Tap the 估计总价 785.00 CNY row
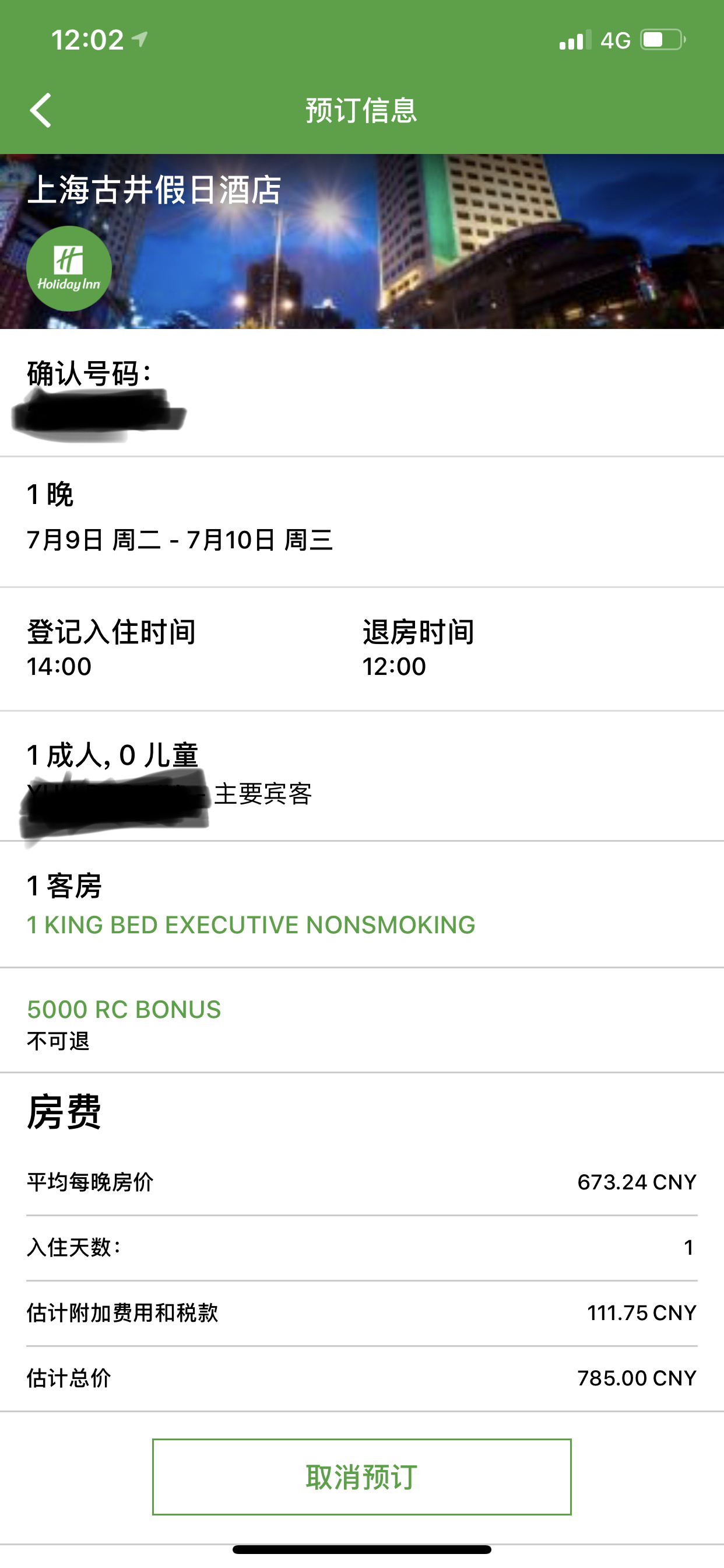 click(x=362, y=1378)
